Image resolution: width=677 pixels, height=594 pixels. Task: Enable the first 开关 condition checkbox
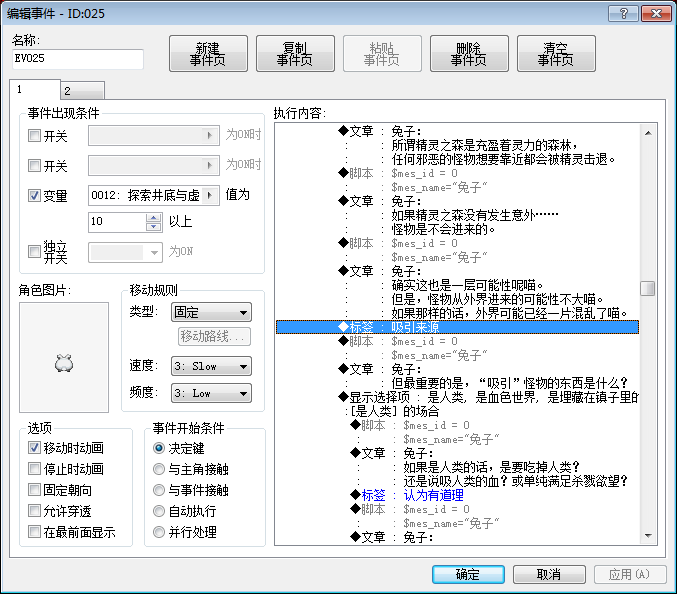pyautogui.click(x=34, y=136)
